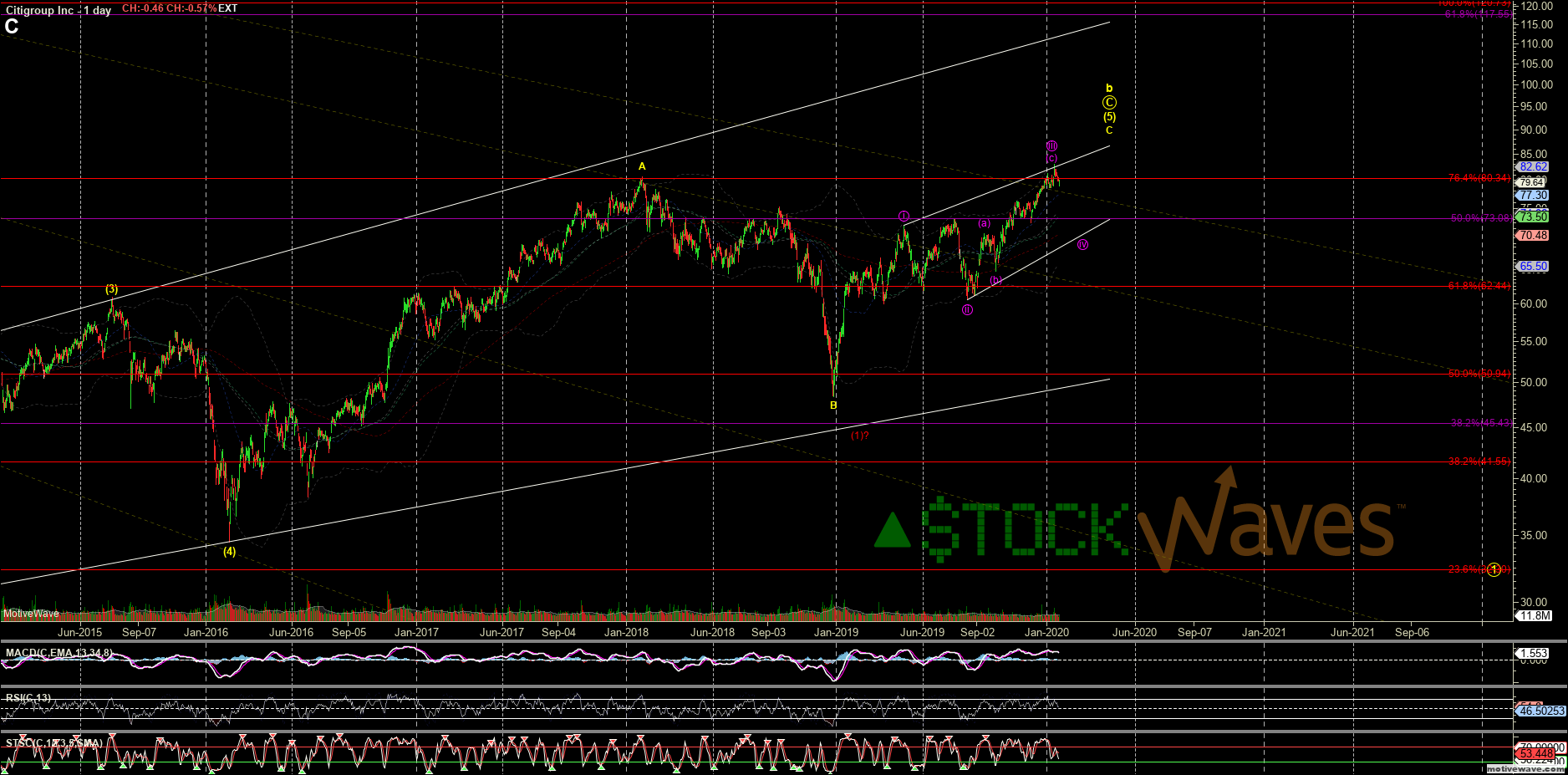
Task: Select the Jan-2018 date axis label
Action: pyautogui.click(x=627, y=632)
